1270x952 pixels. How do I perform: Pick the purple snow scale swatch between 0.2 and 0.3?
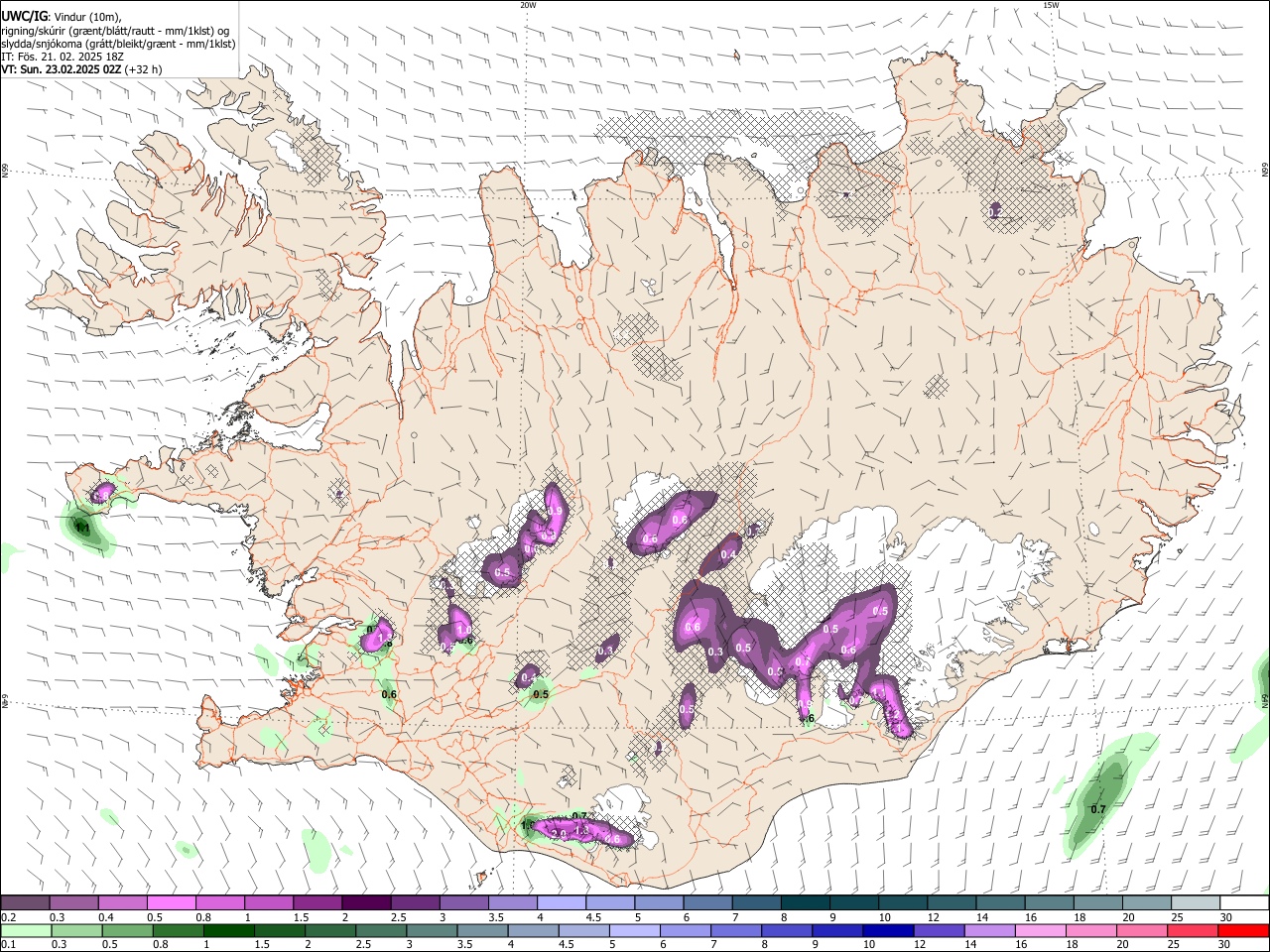point(25,902)
